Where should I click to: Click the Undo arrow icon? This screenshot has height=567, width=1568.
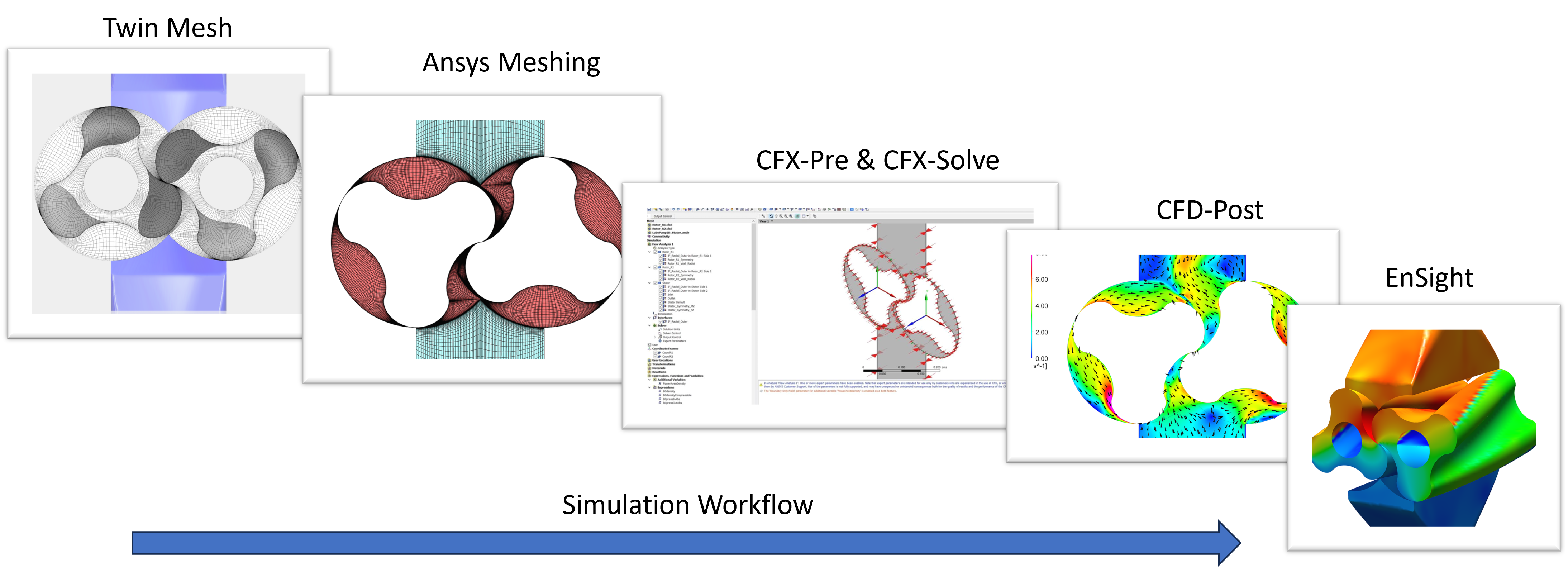673,210
